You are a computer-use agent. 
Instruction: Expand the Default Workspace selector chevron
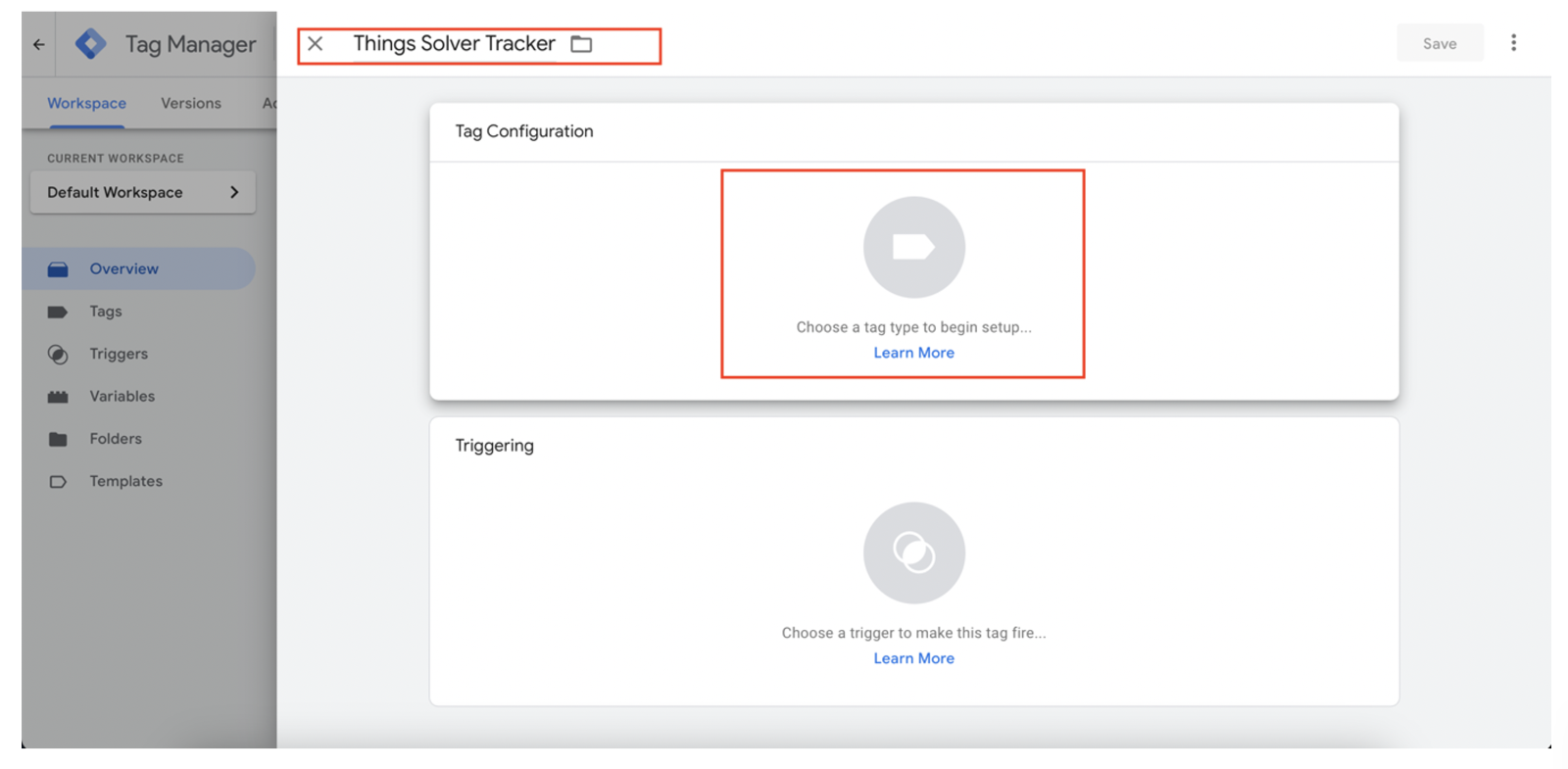(x=234, y=192)
